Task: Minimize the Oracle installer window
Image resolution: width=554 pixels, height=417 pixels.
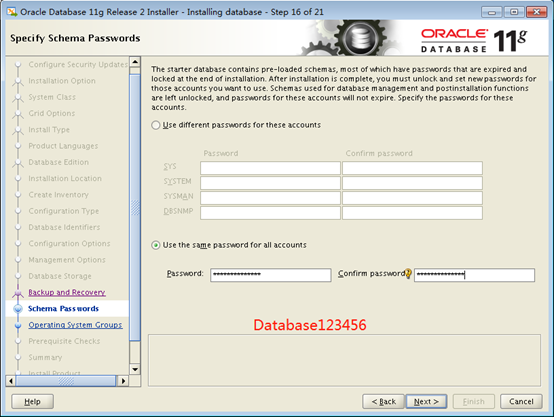Action: coord(491,12)
